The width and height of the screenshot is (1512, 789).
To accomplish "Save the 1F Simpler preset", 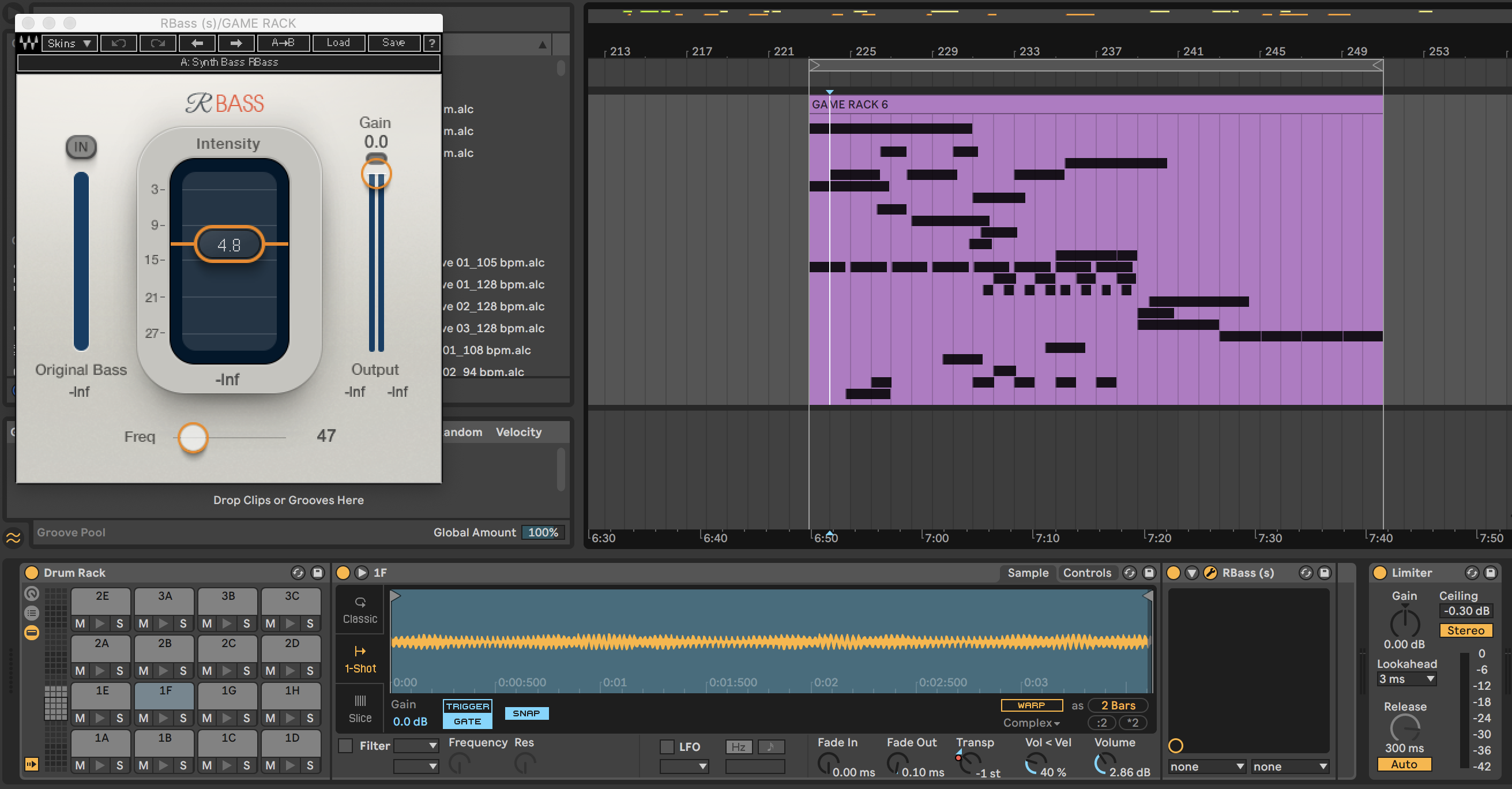I will [x=1149, y=572].
